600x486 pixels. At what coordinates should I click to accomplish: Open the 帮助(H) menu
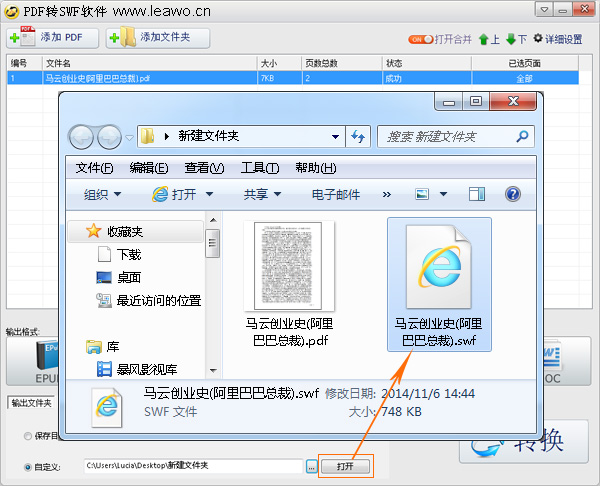316,168
